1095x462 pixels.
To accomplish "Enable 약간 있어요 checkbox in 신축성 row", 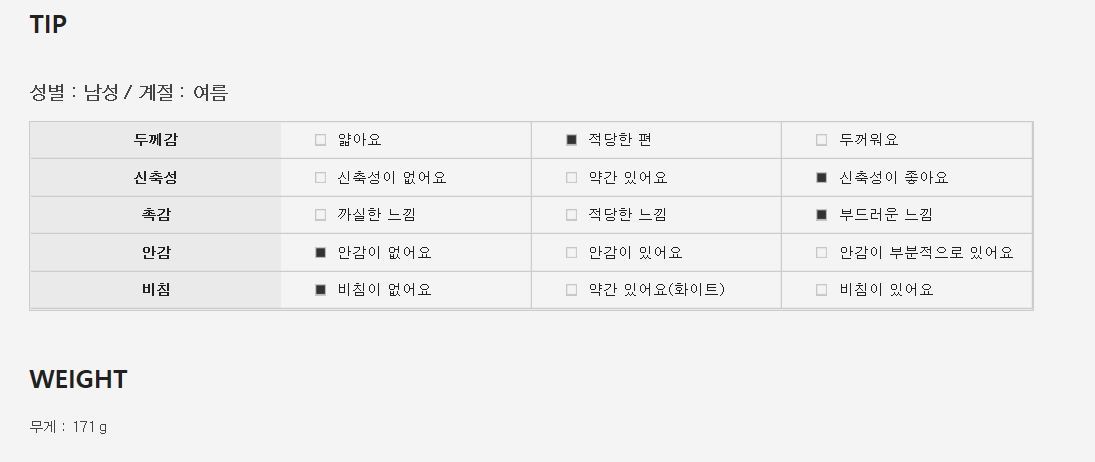I will click(571, 178).
